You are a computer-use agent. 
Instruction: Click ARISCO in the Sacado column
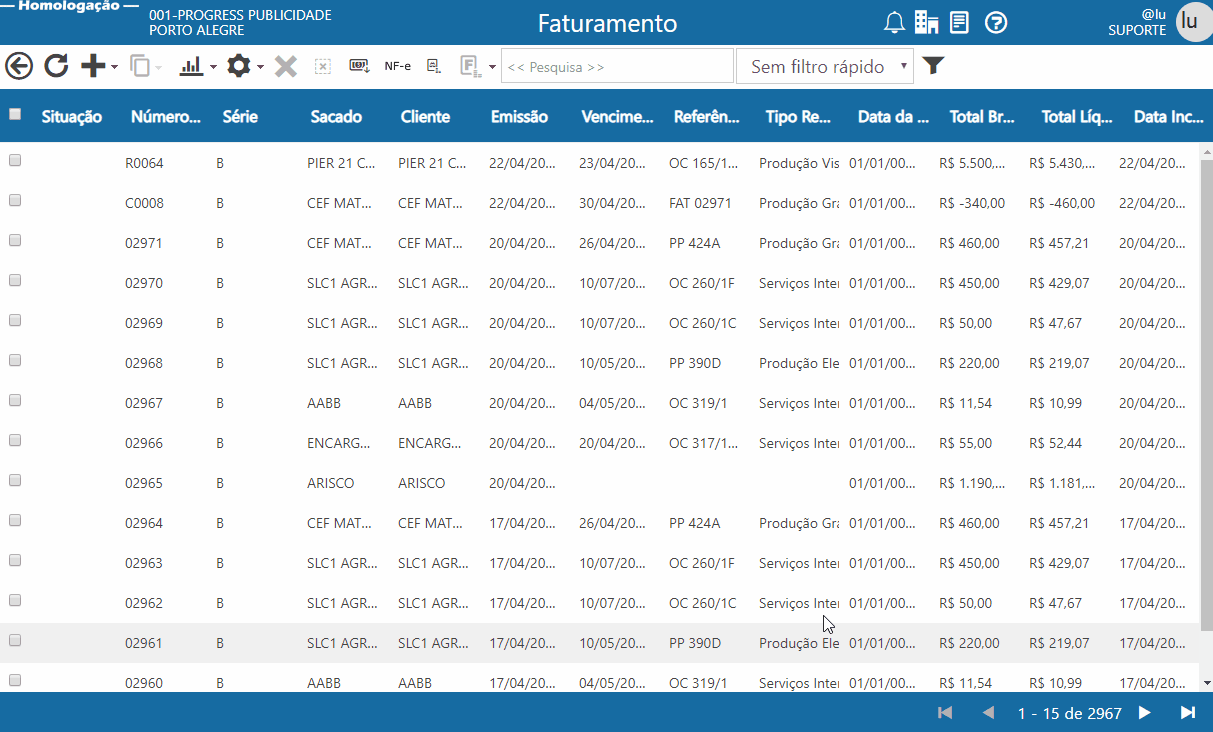tap(331, 483)
